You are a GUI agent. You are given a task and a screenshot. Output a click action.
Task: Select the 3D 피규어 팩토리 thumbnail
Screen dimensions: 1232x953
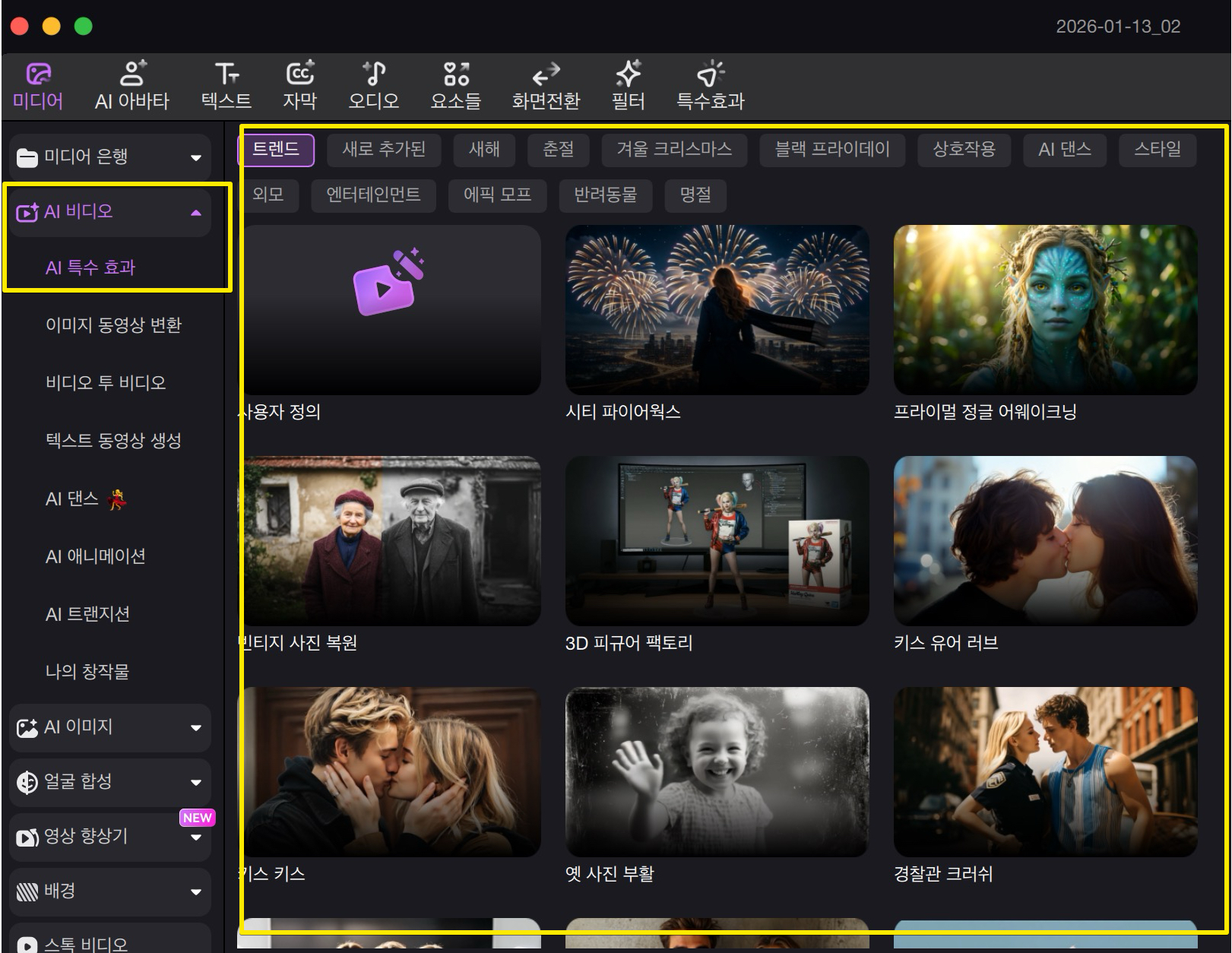pyautogui.click(x=717, y=541)
